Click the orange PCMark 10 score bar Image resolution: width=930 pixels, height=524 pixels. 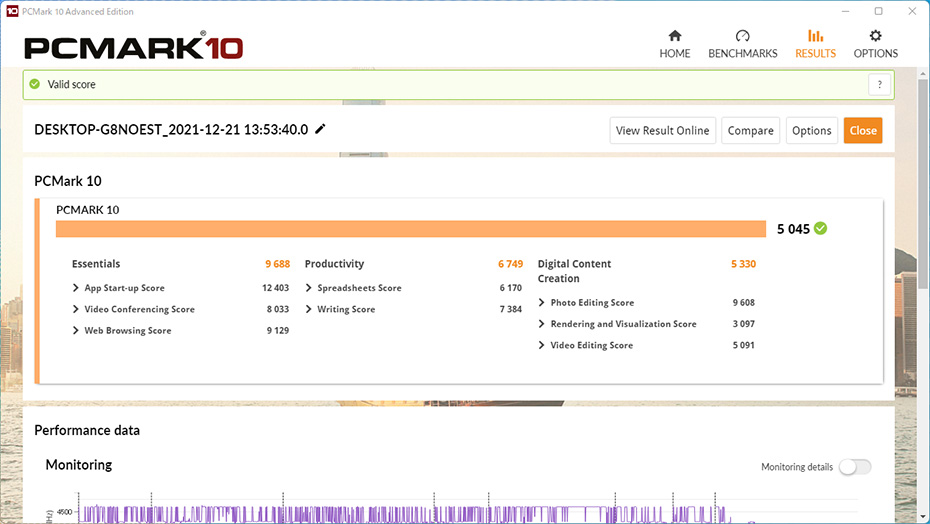pyautogui.click(x=411, y=229)
